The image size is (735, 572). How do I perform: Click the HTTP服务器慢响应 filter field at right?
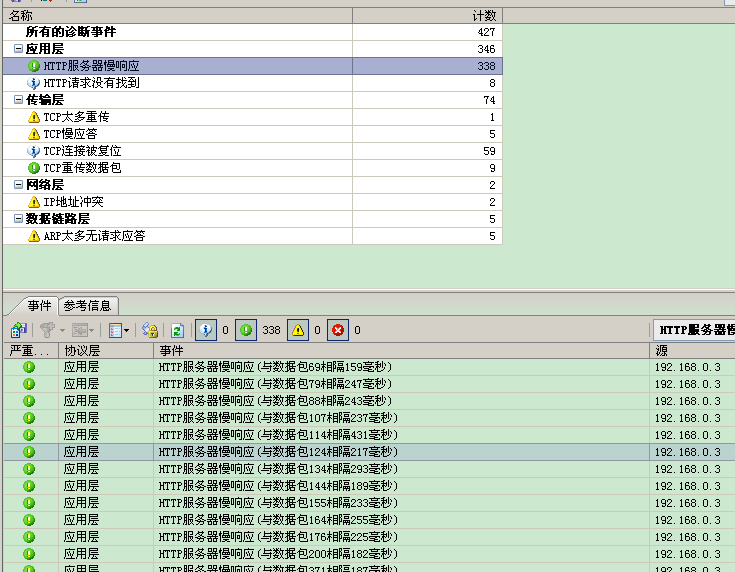(x=694, y=330)
